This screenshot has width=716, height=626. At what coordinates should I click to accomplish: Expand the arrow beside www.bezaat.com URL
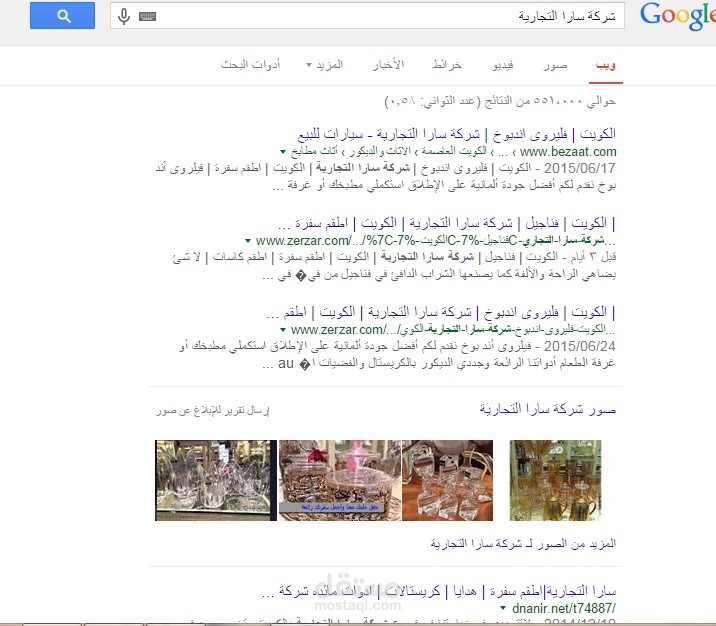(x=283, y=152)
